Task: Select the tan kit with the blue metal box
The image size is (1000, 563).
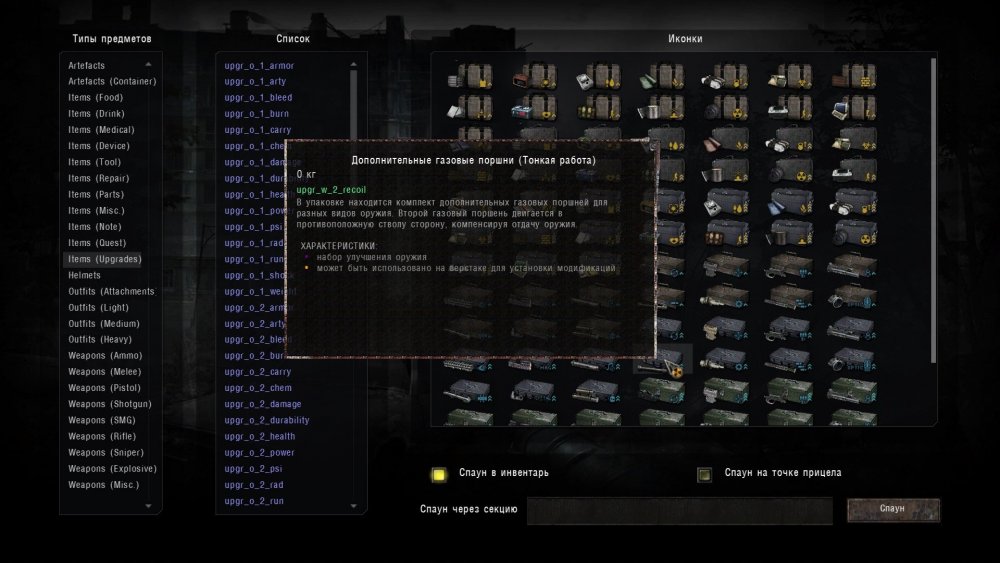Action: coord(534,108)
